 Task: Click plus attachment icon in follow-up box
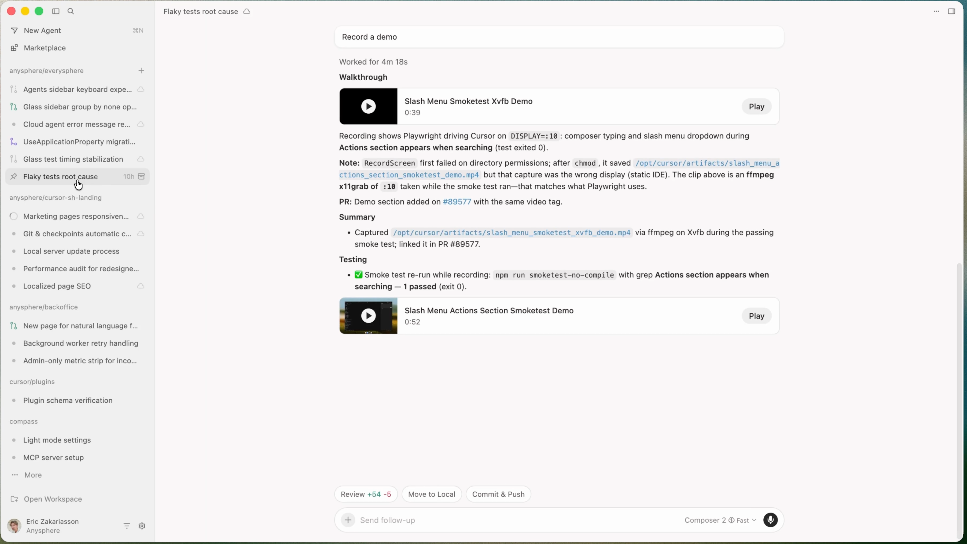[x=348, y=520]
